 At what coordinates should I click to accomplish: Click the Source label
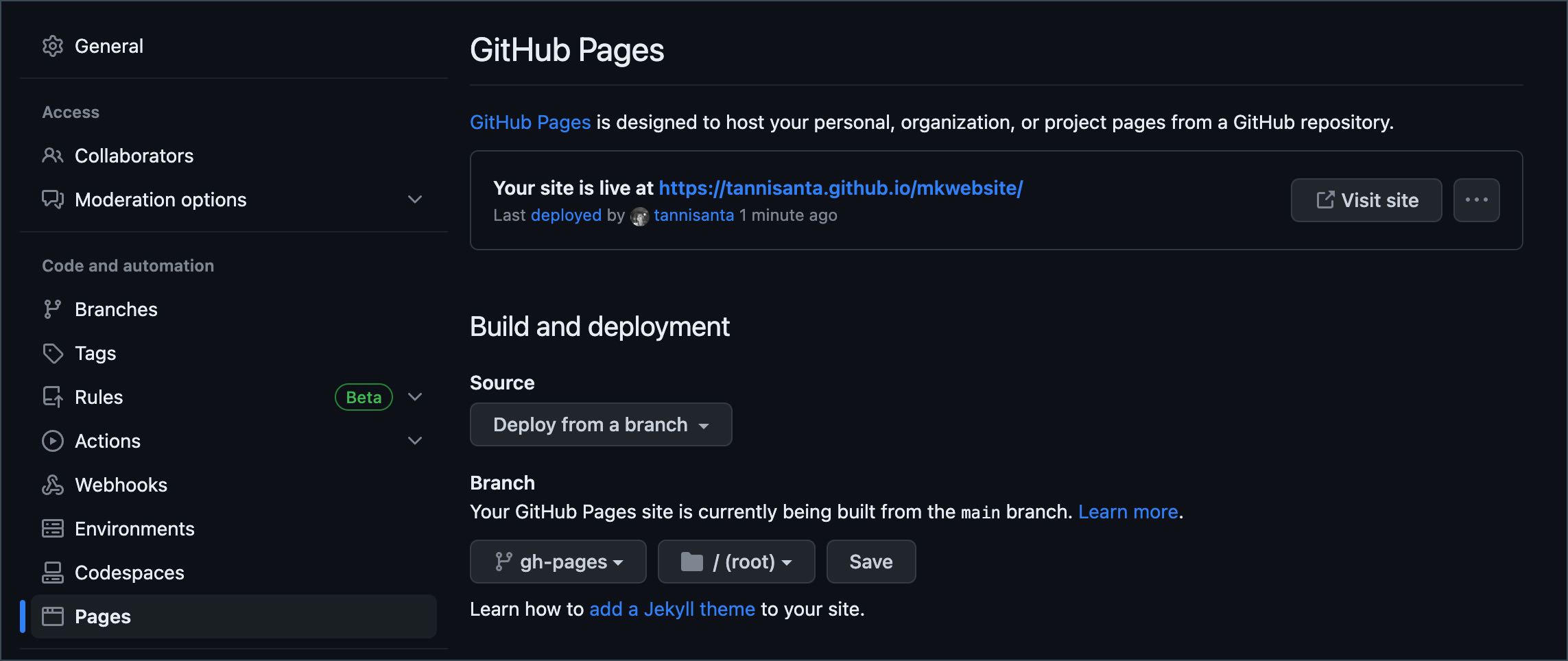[x=502, y=383]
